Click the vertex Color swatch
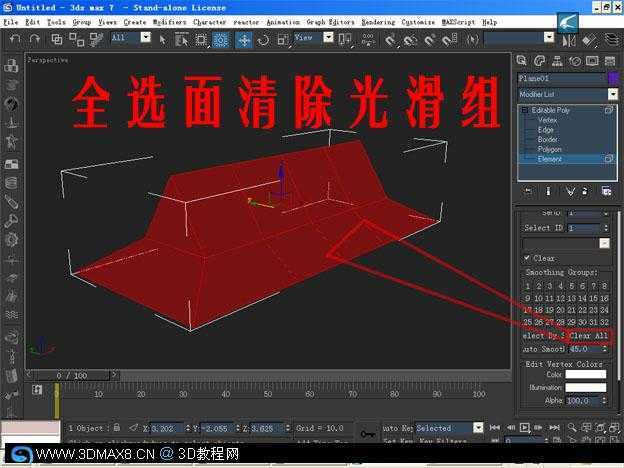The width and height of the screenshot is (624, 468). click(586, 374)
